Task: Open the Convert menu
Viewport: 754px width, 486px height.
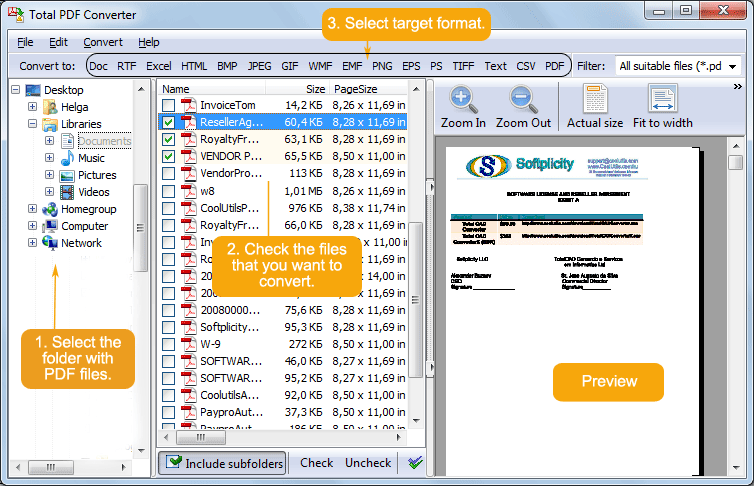Action: [103, 42]
